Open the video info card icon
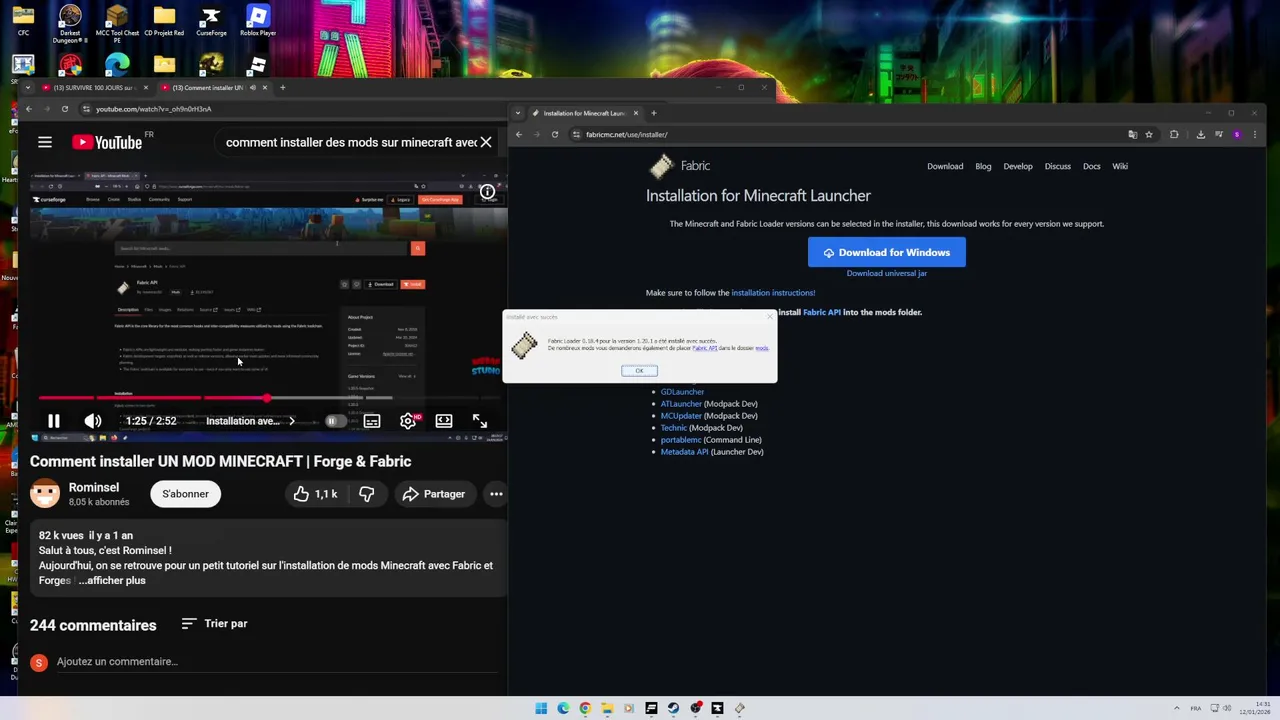Screen dimensions: 1280x720 (x=487, y=191)
